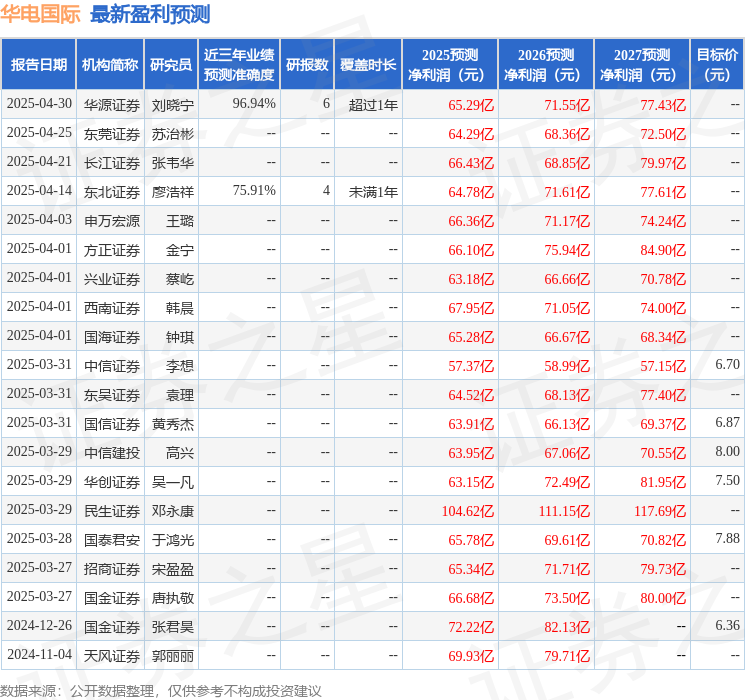
Task: Click the 2025-04-03 date cell
Action: tap(39, 220)
